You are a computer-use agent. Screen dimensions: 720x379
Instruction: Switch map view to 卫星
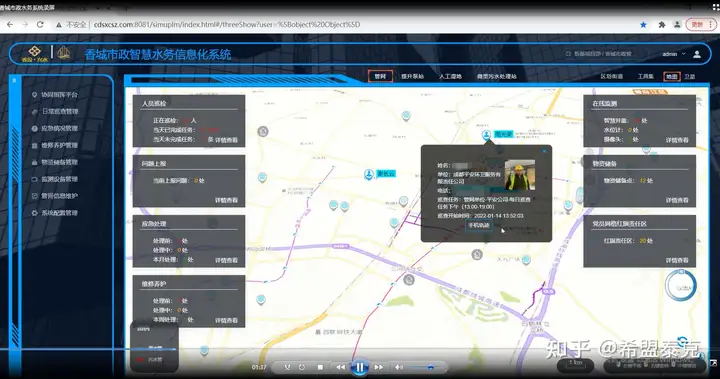coord(689,77)
